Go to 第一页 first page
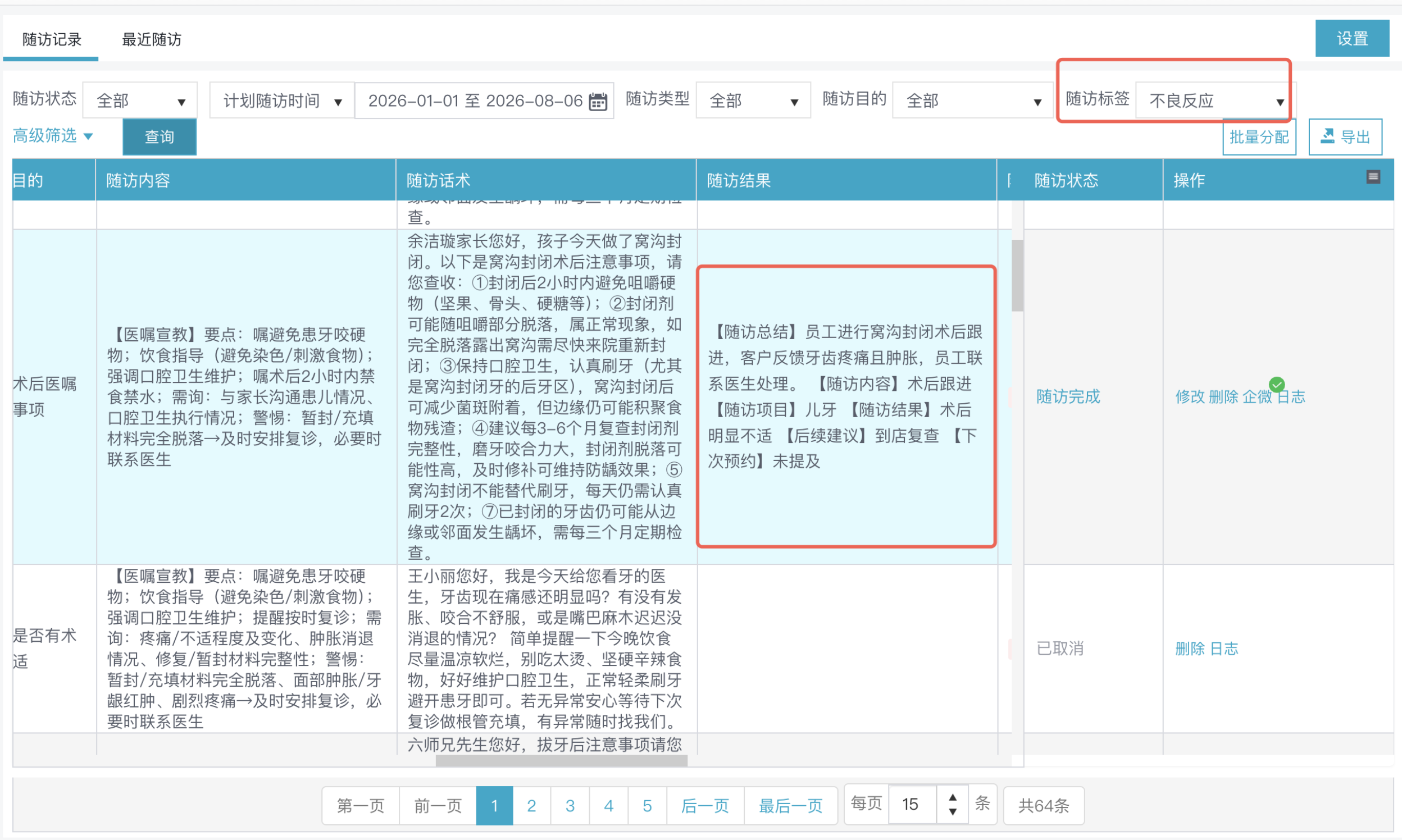Screen dimensions: 1402x840 [x=361, y=806]
